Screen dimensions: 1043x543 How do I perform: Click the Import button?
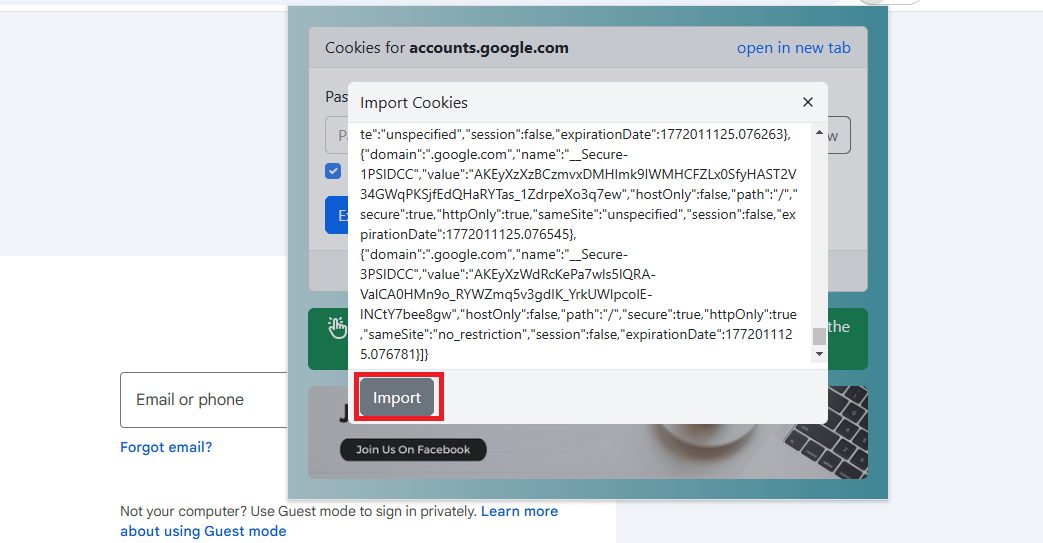point(397,398)
